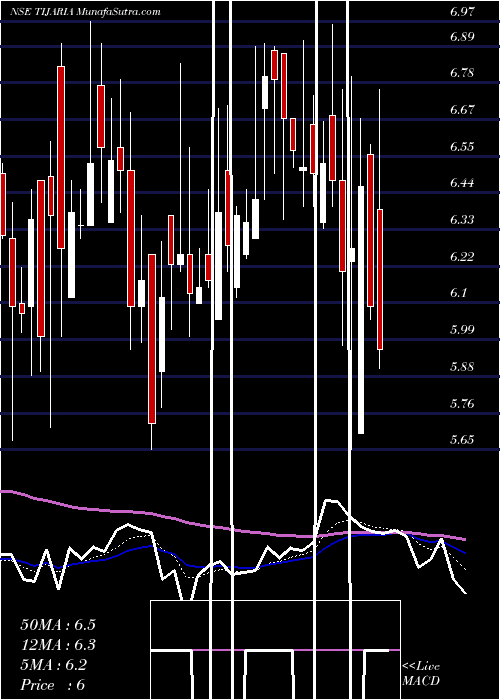Click the 5MA : 6.2 readout

(53, 665)
